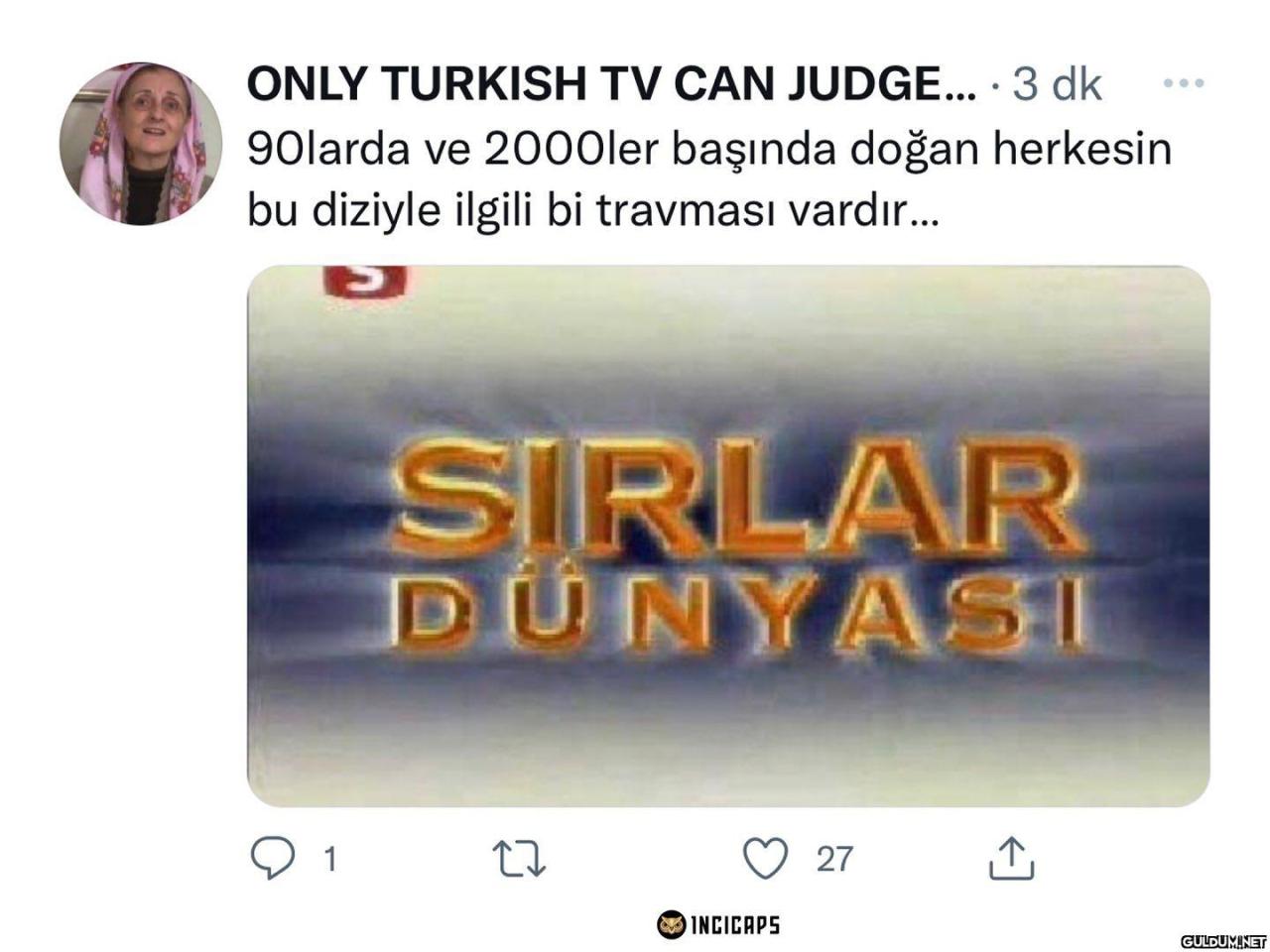Click the 27 likes count

click(834, 859)
